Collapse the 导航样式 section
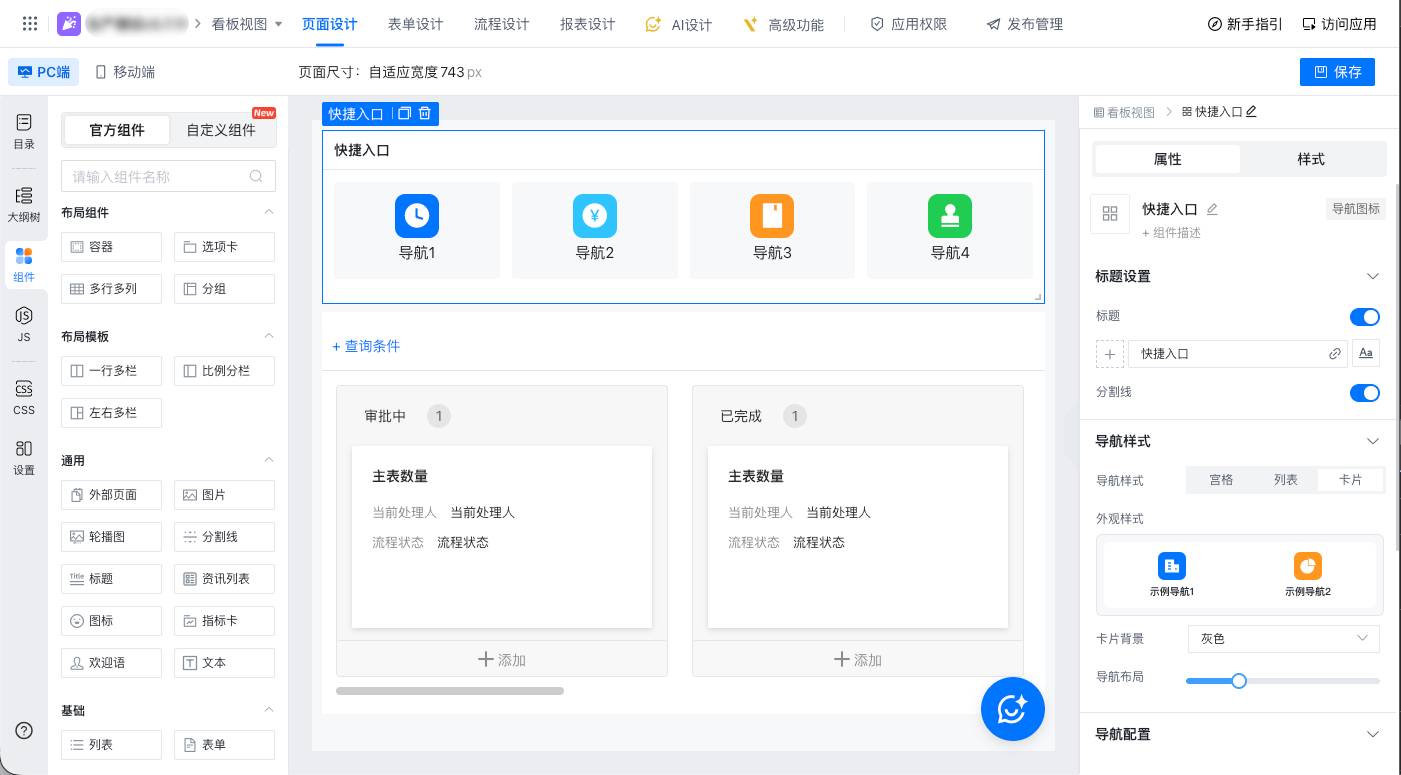This screenshot has width=1401, height=775. click(1373, 441)
